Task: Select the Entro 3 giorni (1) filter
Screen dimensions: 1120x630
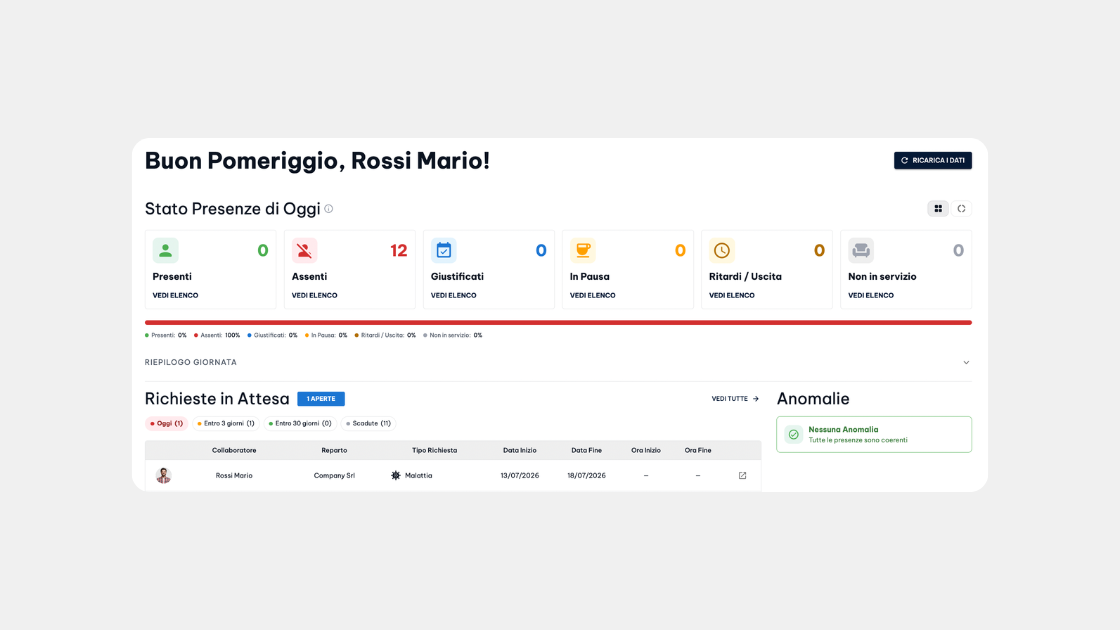Action: pos(226,424)
